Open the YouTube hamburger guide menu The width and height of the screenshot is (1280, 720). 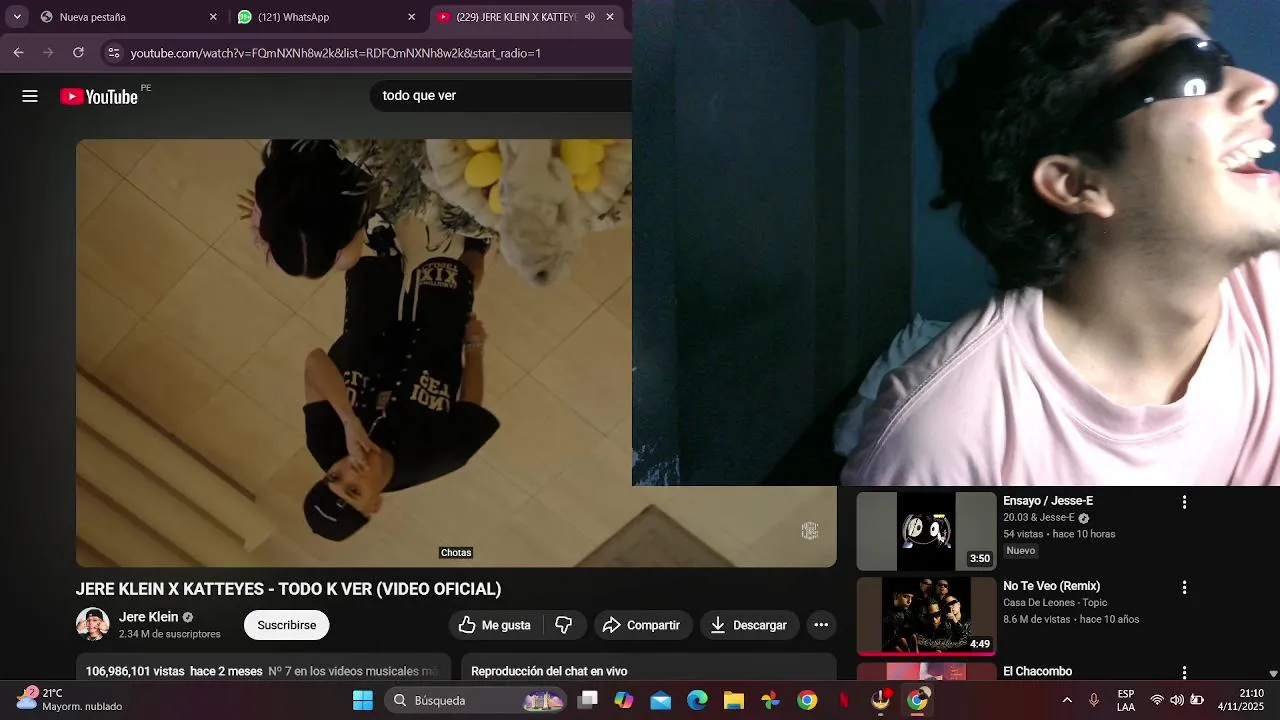click(x=30, y=96)
